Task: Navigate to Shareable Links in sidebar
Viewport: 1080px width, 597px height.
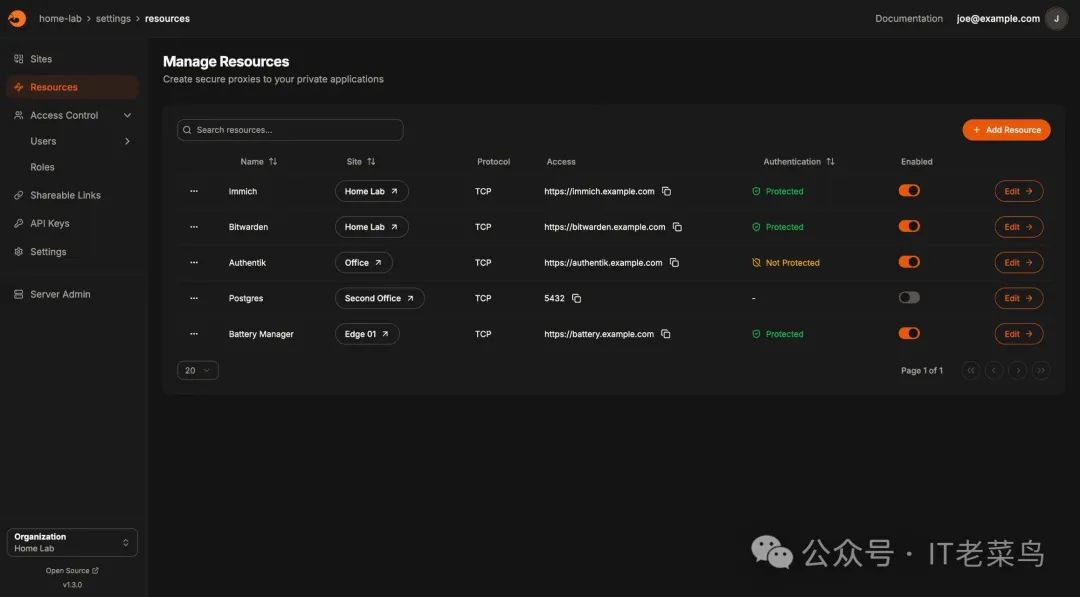Action: 65,195
